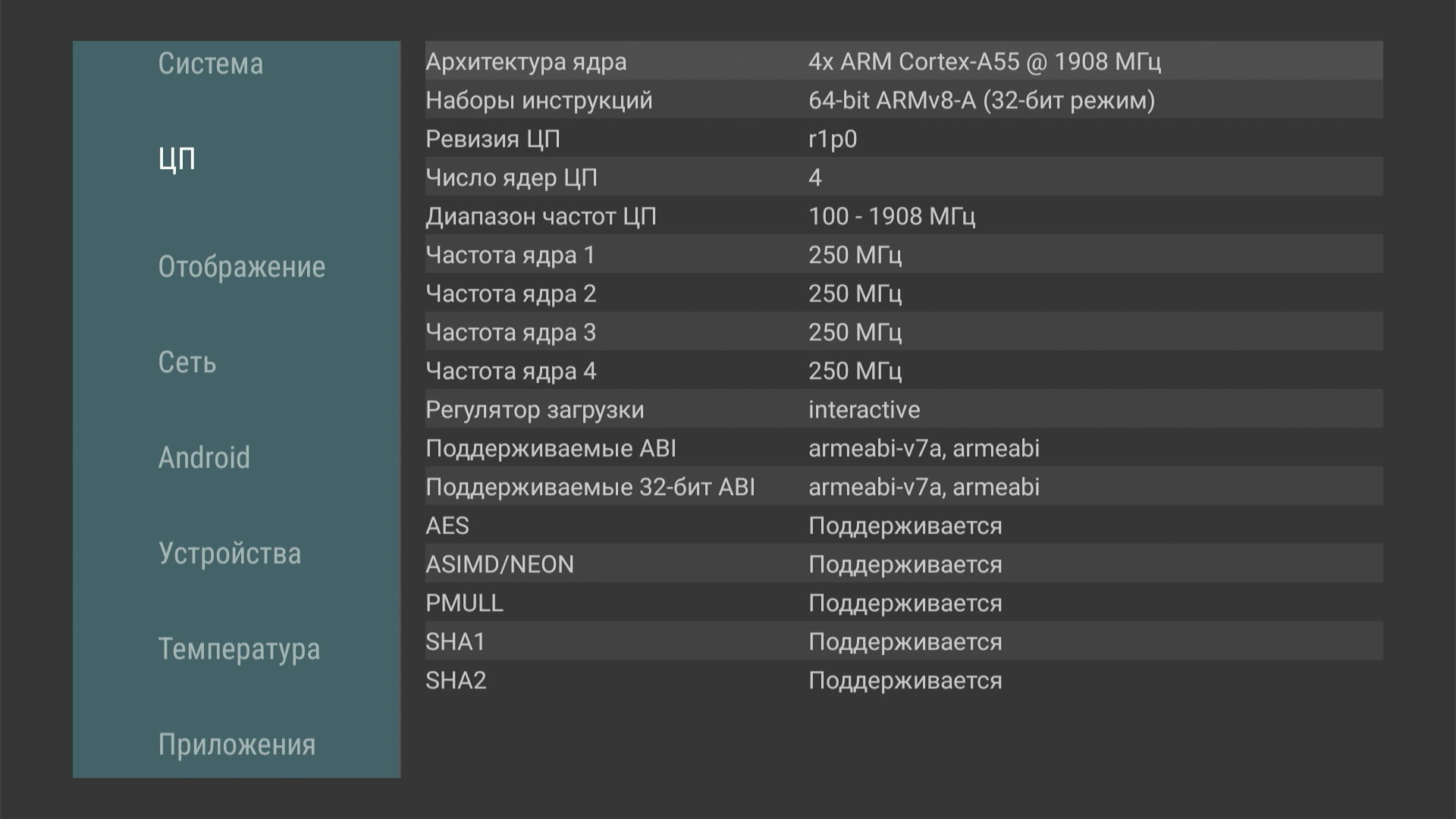Open the Система section in sidebar
The height and width of the screenshot is (819, 1456).
pyautogui.click(x=211, y=64)
